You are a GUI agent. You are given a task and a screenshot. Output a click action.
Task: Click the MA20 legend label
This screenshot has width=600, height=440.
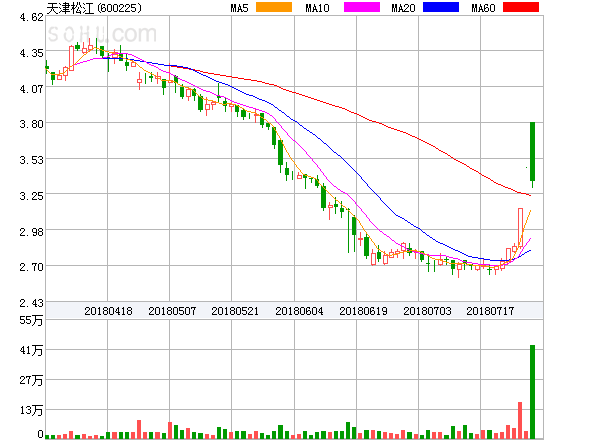point(403,8)
